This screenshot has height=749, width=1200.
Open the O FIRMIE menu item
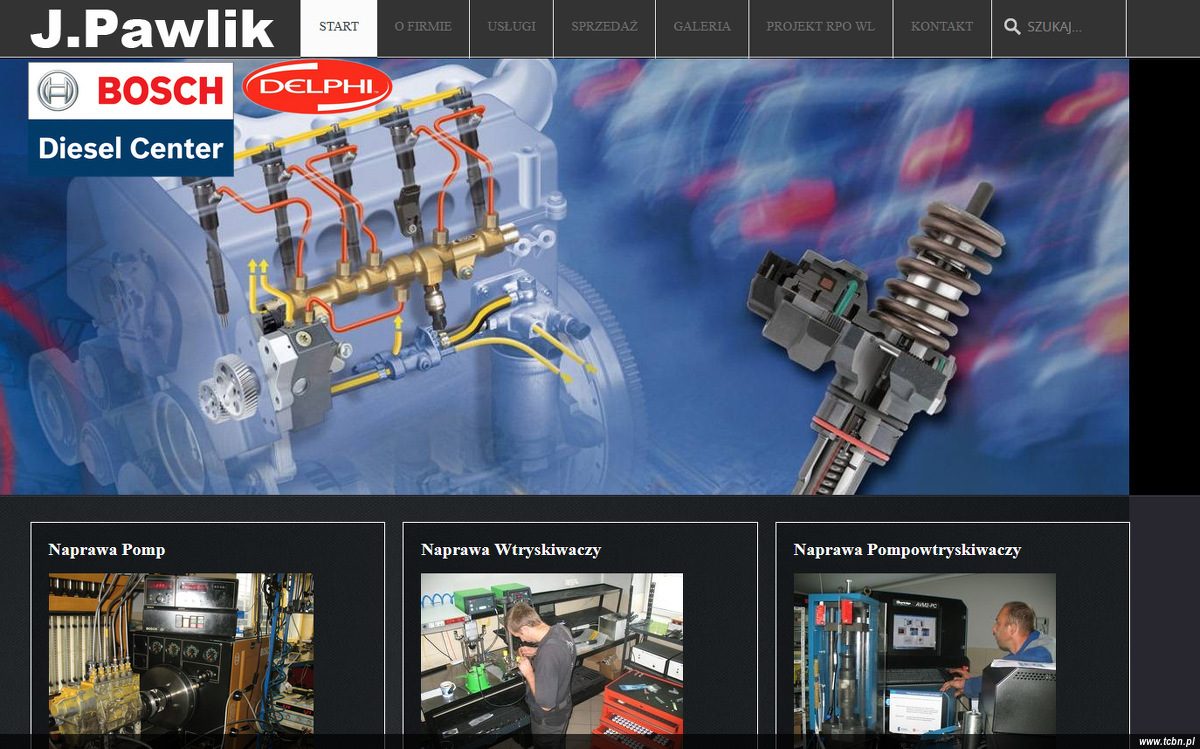[423, 27]
